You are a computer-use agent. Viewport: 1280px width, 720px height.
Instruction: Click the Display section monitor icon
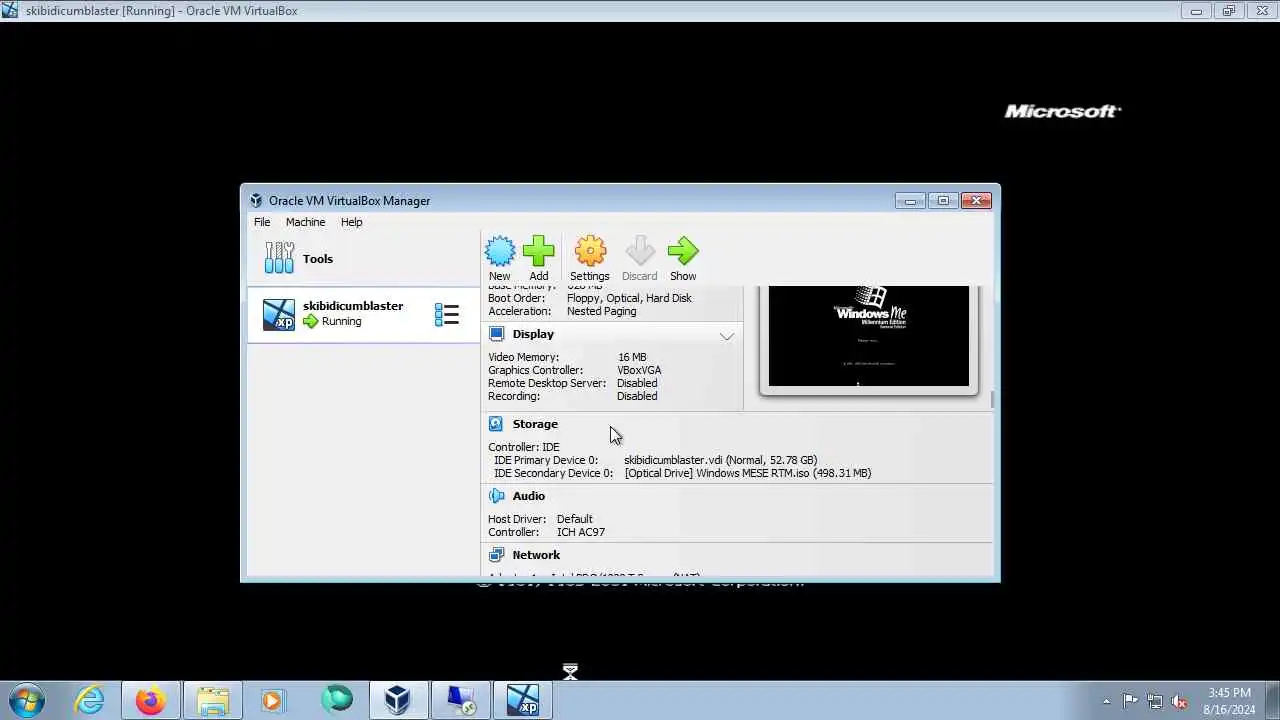click(496, 334)
